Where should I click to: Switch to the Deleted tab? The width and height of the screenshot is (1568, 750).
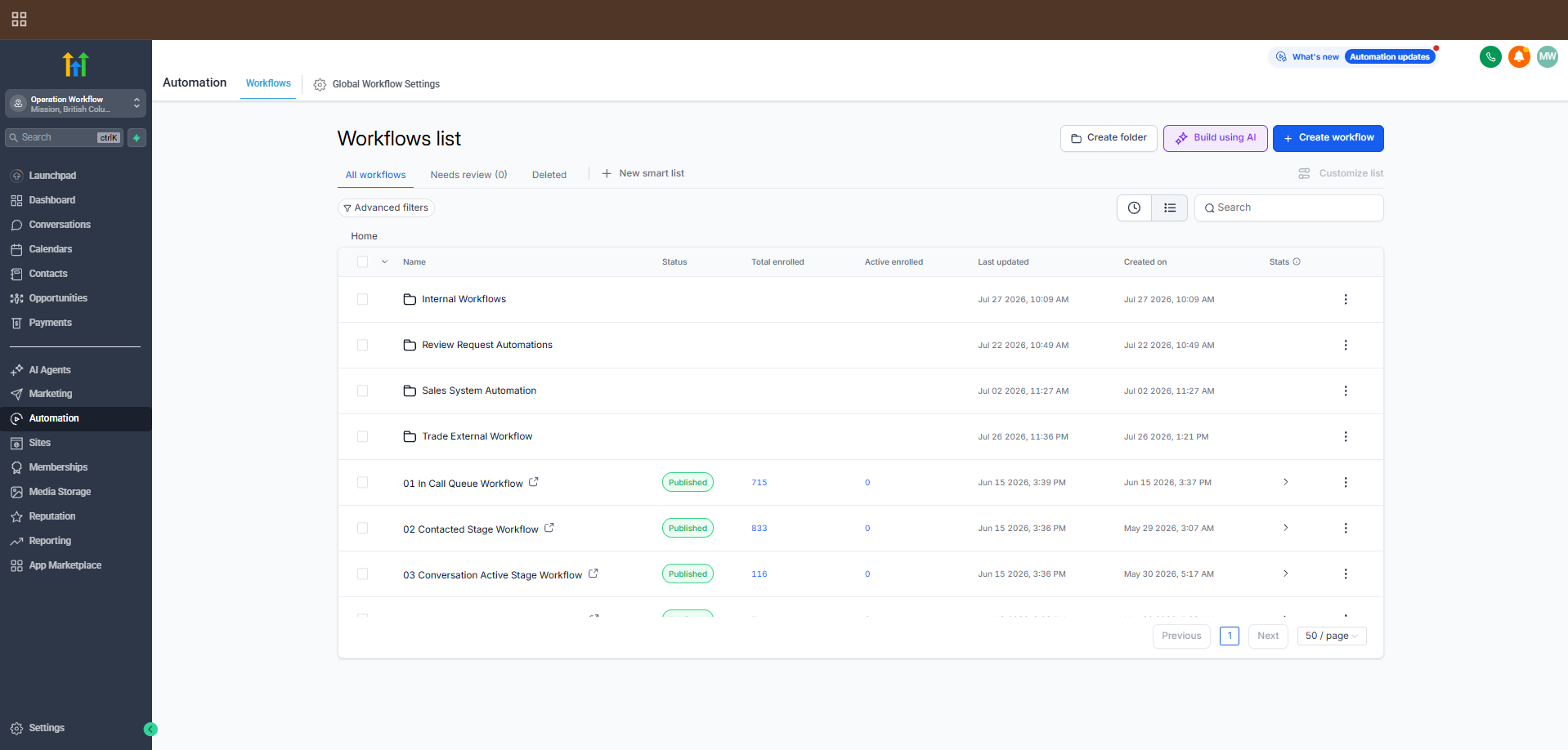549,175
